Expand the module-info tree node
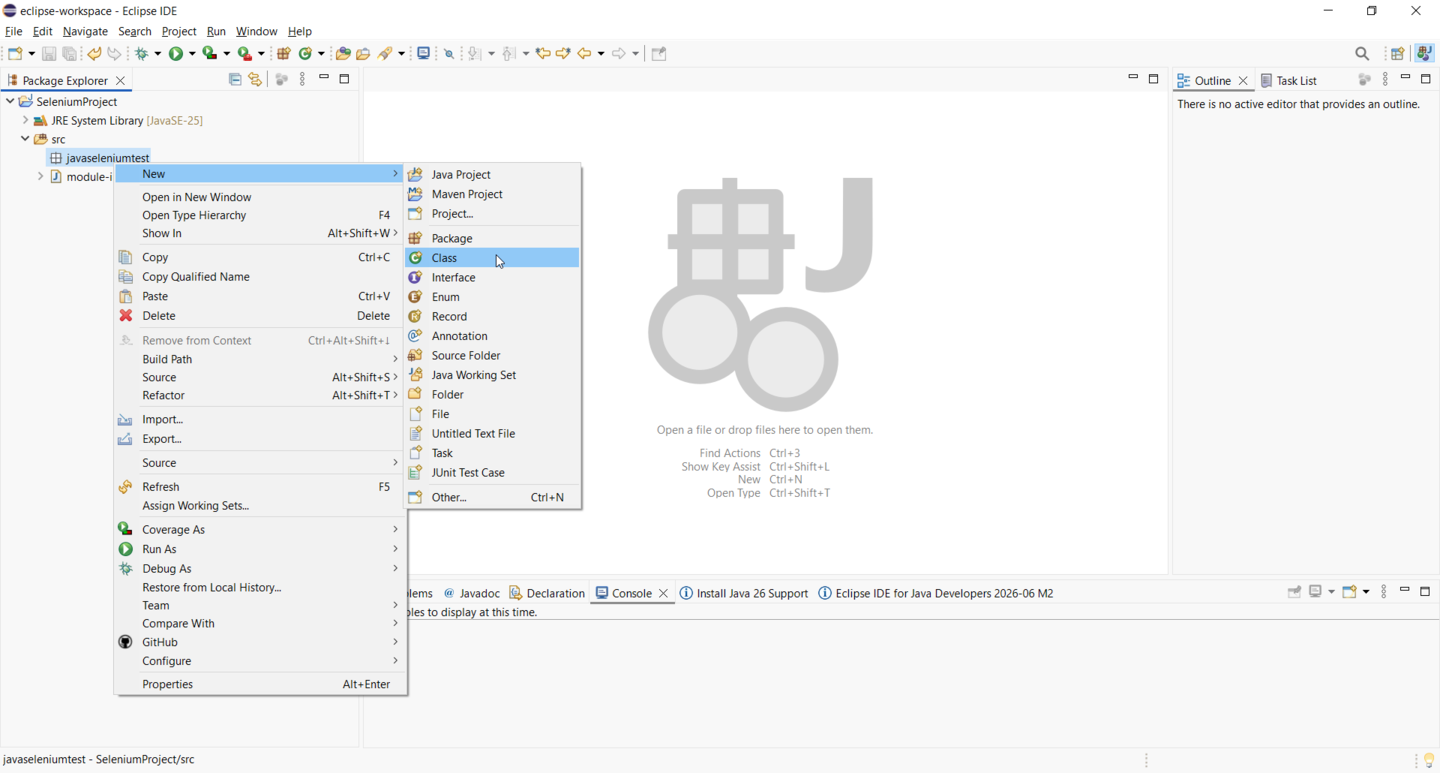 point(40,177)
